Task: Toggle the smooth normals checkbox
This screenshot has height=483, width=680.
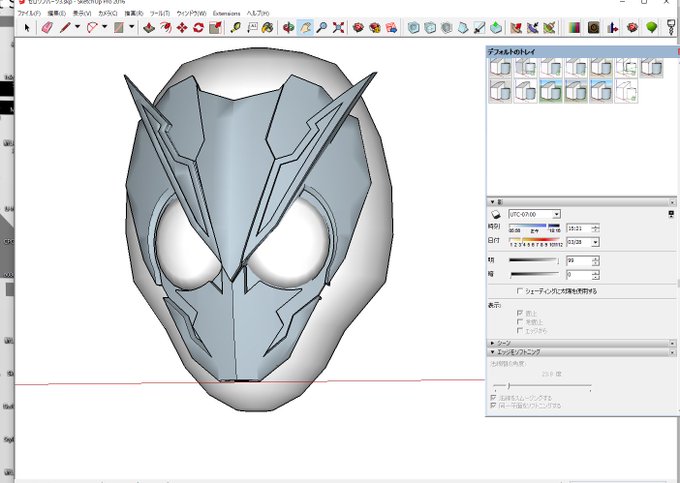Action: pyautogui.click(x=494, y=397)
